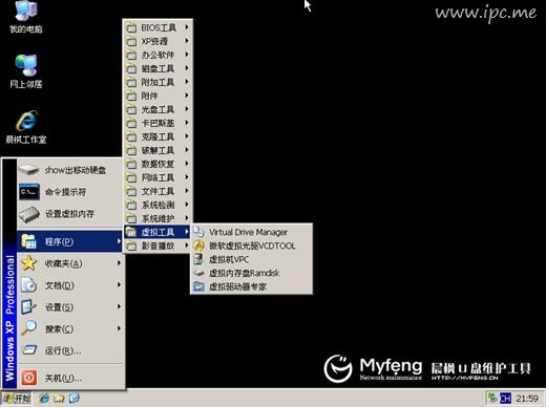549x408 pixels.
Task: Click the 21:59 taskbar clock
Action: pos(527,399)
